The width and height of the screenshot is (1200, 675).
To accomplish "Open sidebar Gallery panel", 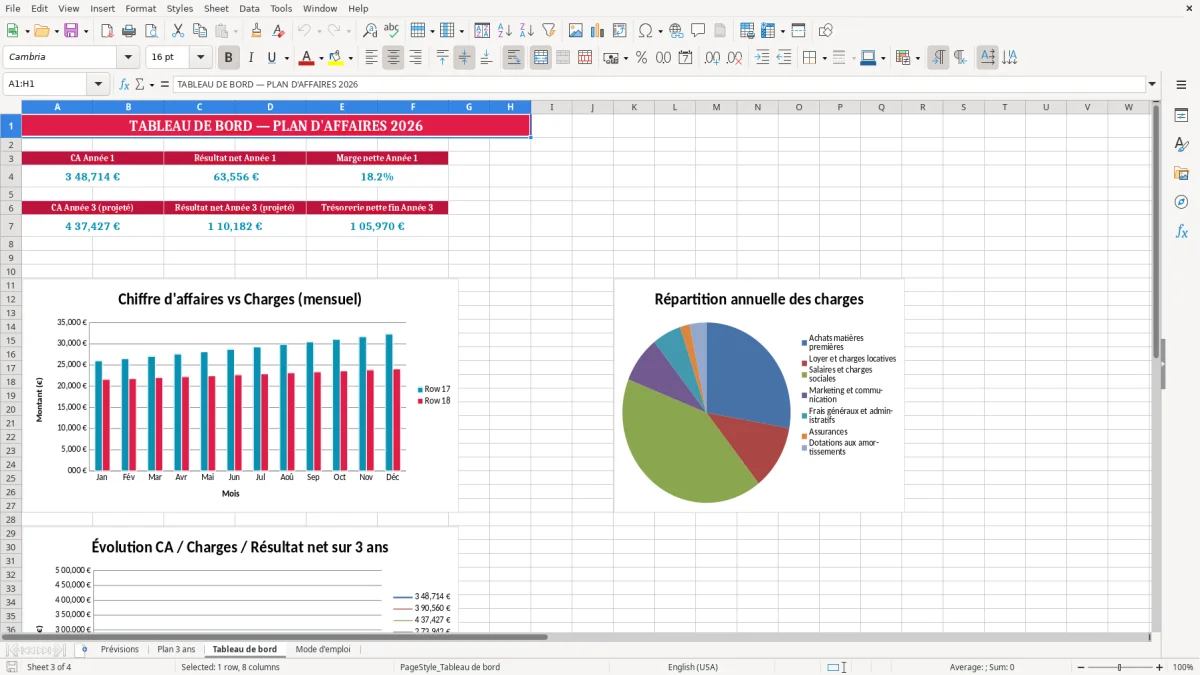I will point(1181,173).
